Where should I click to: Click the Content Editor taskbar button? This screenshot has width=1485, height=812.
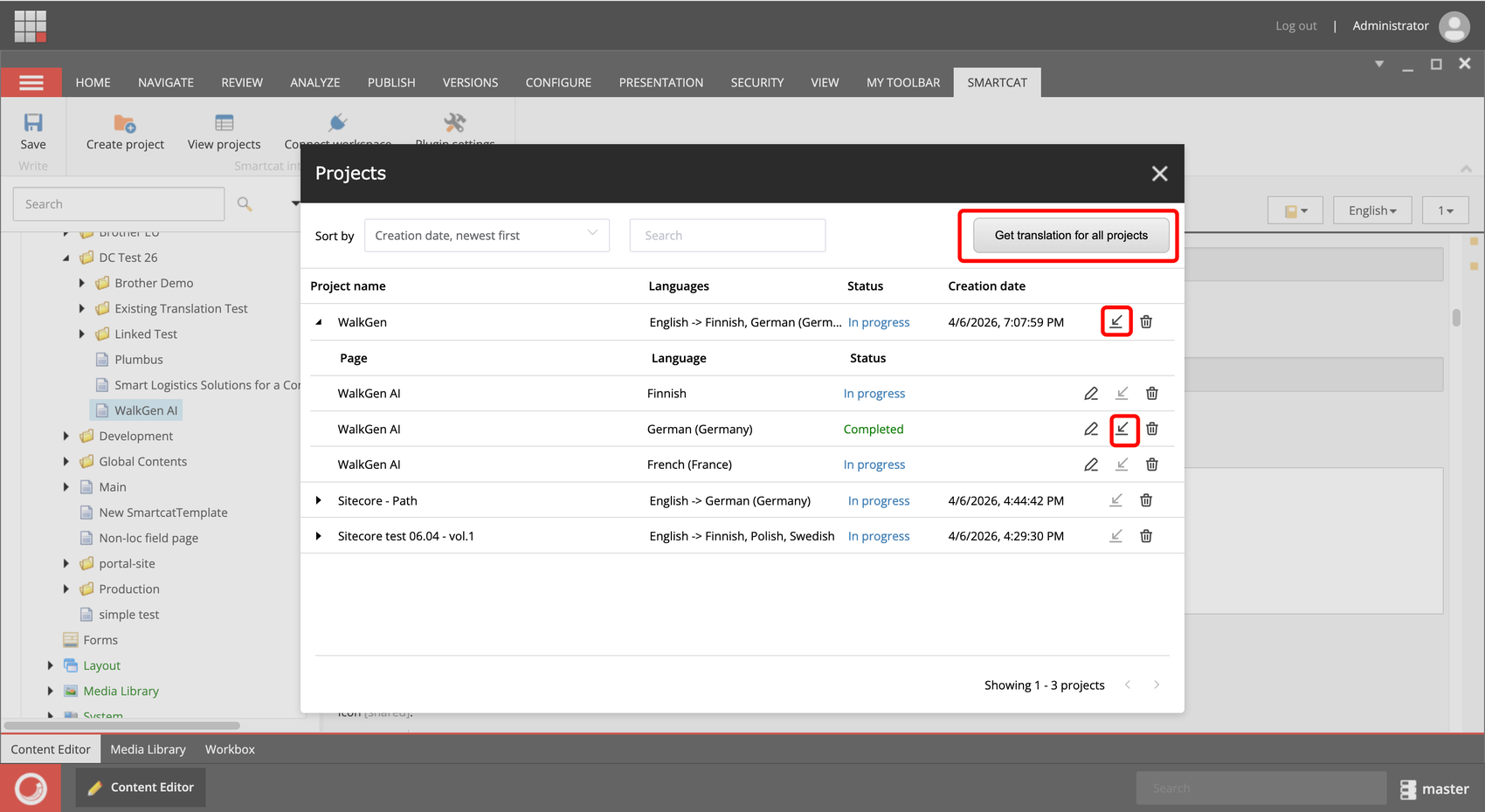point(141,788)
